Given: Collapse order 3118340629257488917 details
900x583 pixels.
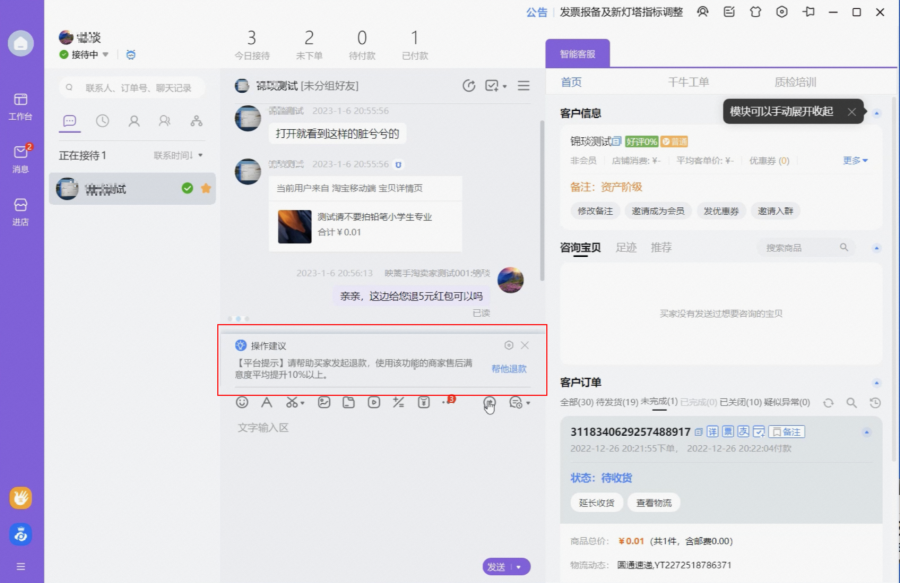Looking at the screenshot, I should click(x=867, y=432).
